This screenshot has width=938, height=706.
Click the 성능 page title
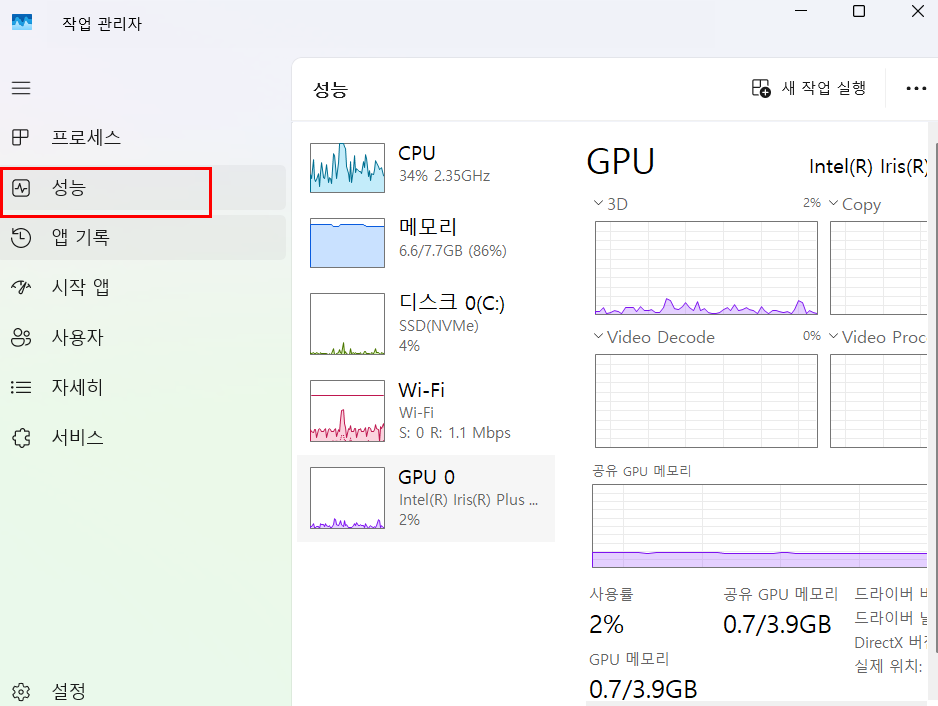[331, 90]
